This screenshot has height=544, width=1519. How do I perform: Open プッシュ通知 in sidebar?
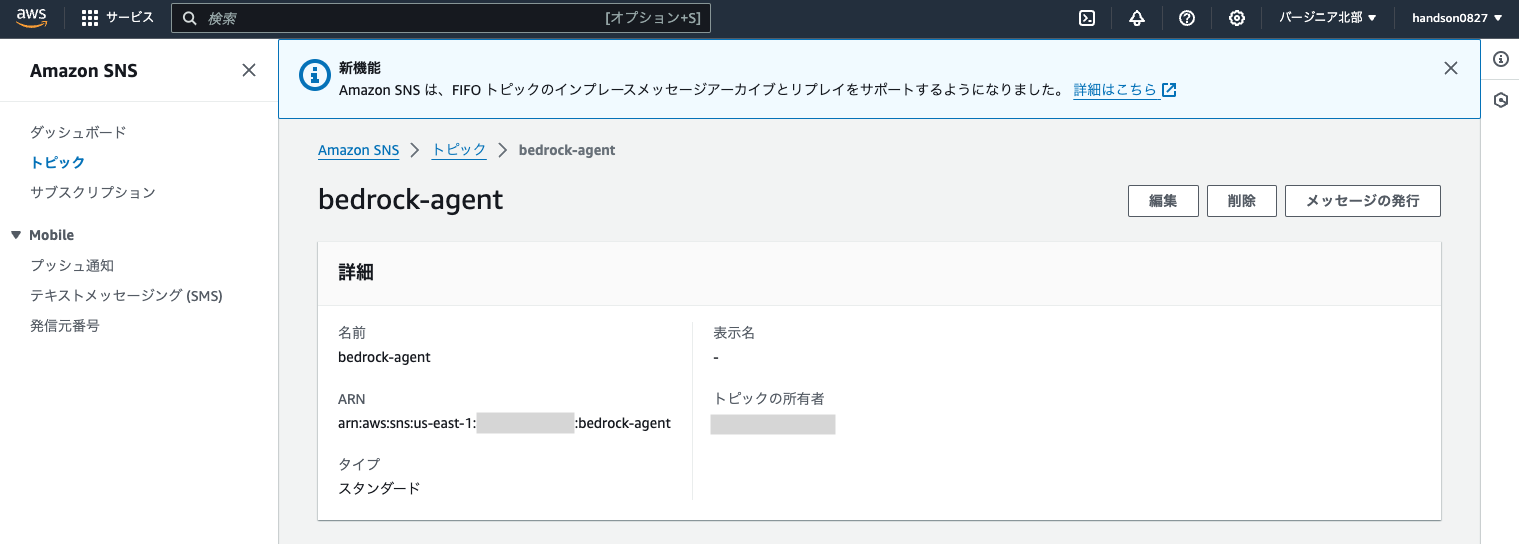click(72, 266)
